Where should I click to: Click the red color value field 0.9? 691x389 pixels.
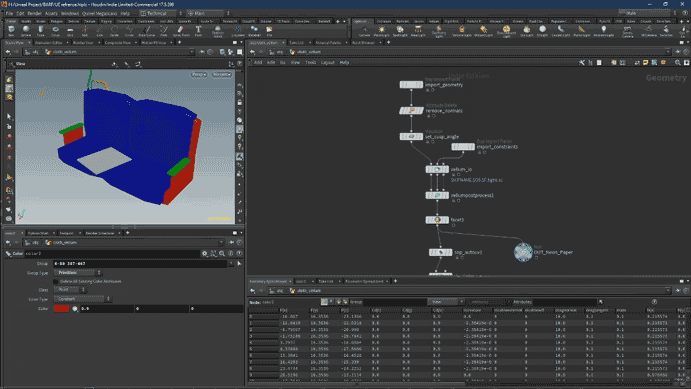[x=107, y=309]
